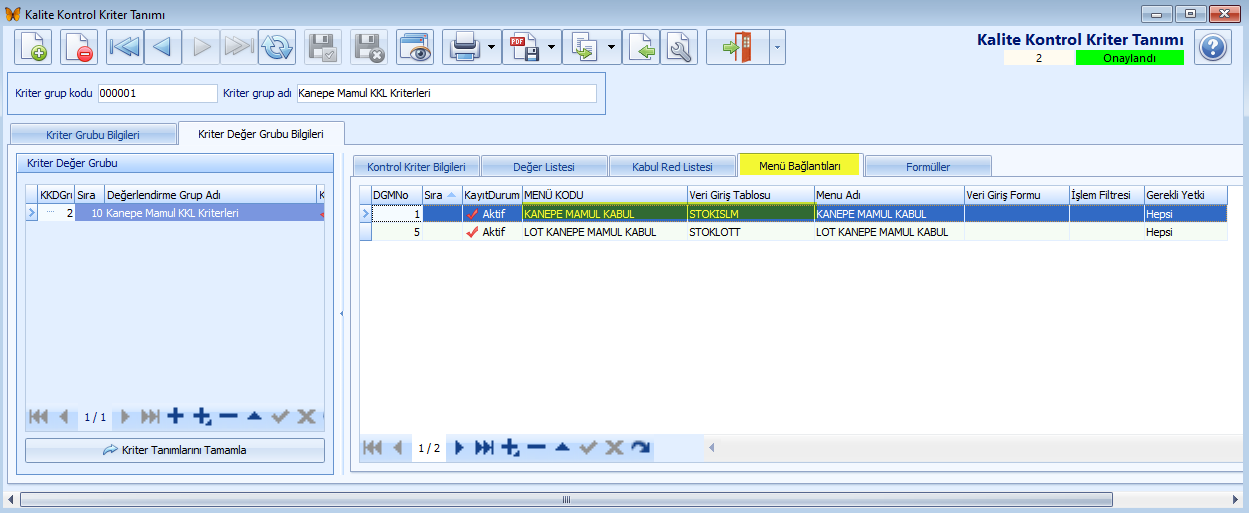Click the delete record icon with red minus
The width and height of the screenshot is (1249, 513).
tap(79, 47)
